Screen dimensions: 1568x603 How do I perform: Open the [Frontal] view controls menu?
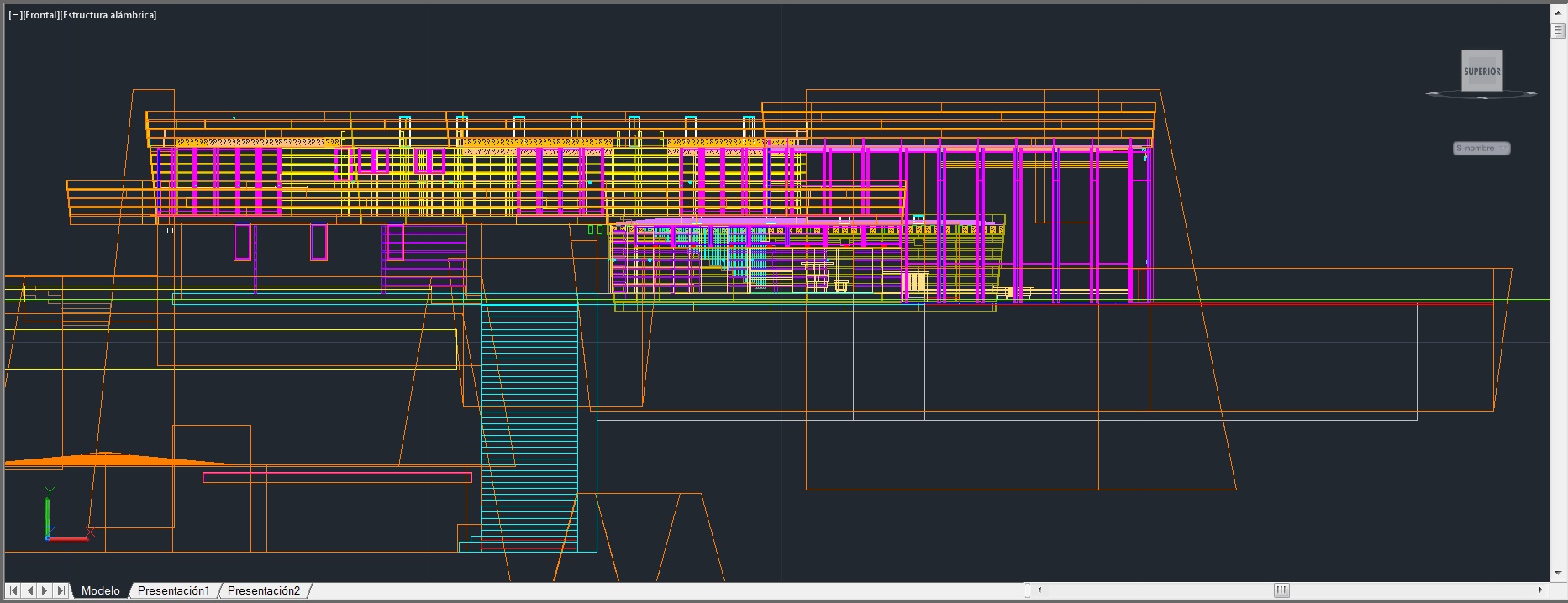[40, 15]
